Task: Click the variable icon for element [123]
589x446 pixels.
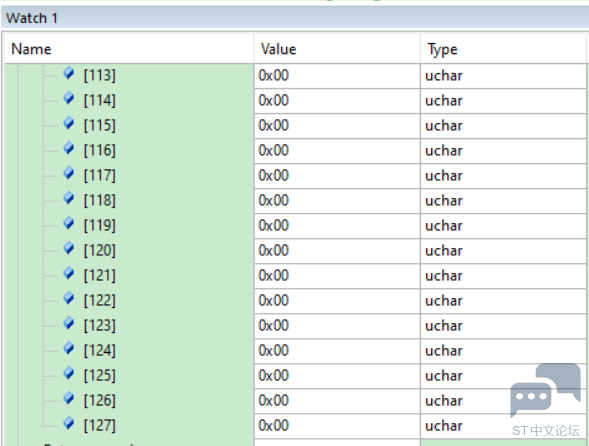Action: coord(69,323)
